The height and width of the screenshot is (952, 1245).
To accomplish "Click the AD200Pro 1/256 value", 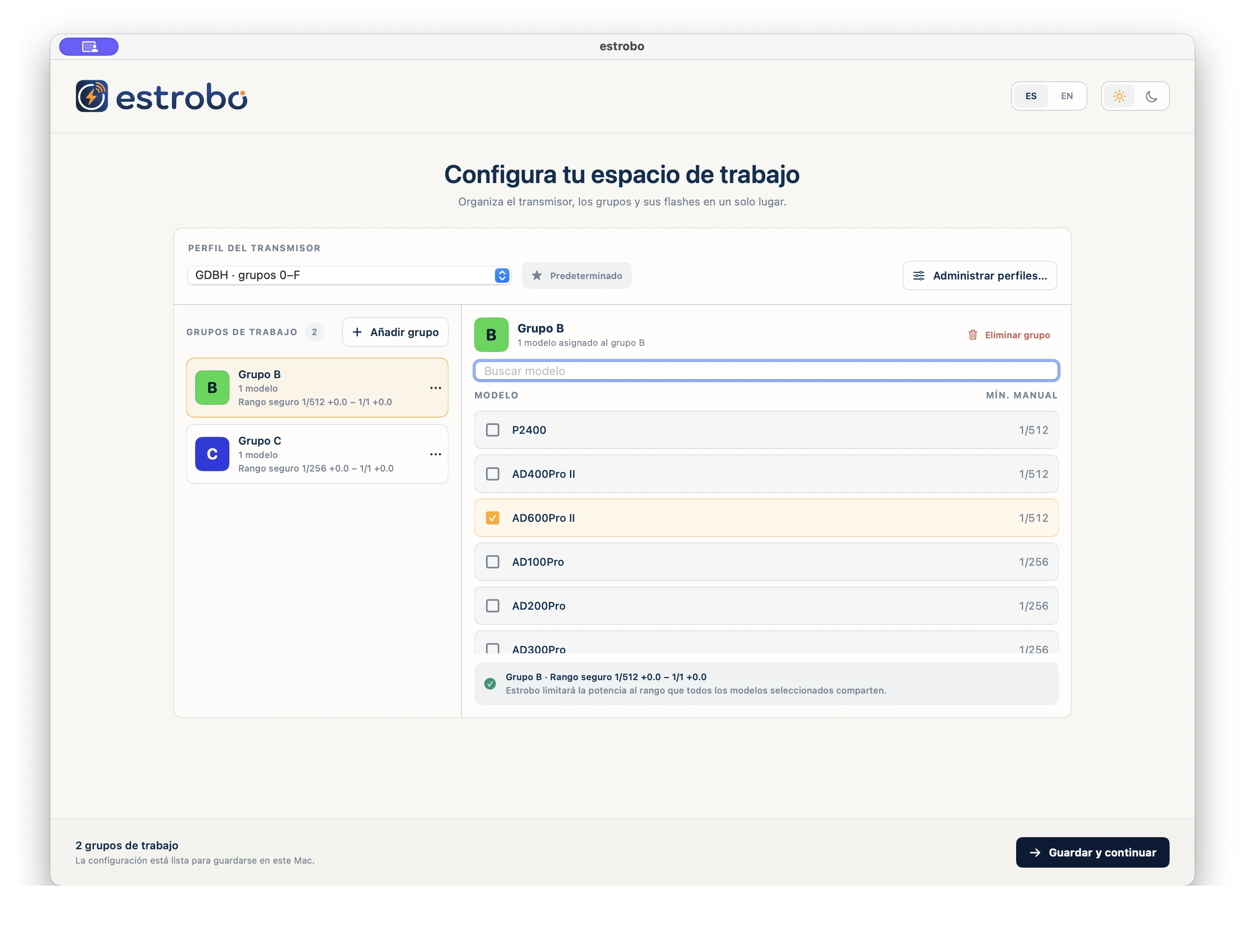I will pos(1033,606).
